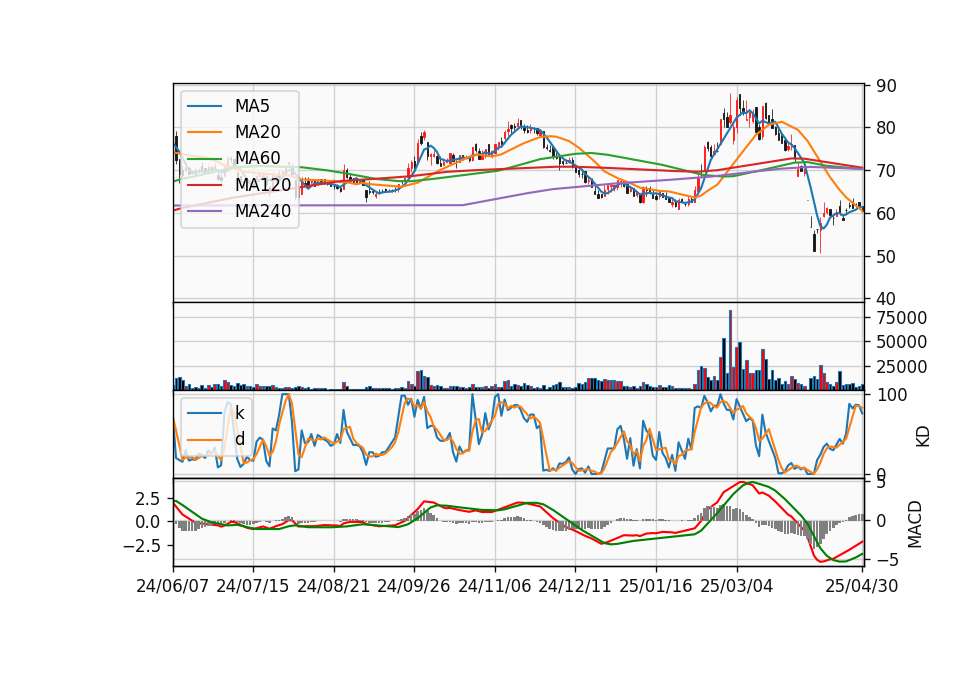Select the 24/12/11 date label
Image resolution: width=960 pixels, height=690 pixels.
click(x=575, y=586)
